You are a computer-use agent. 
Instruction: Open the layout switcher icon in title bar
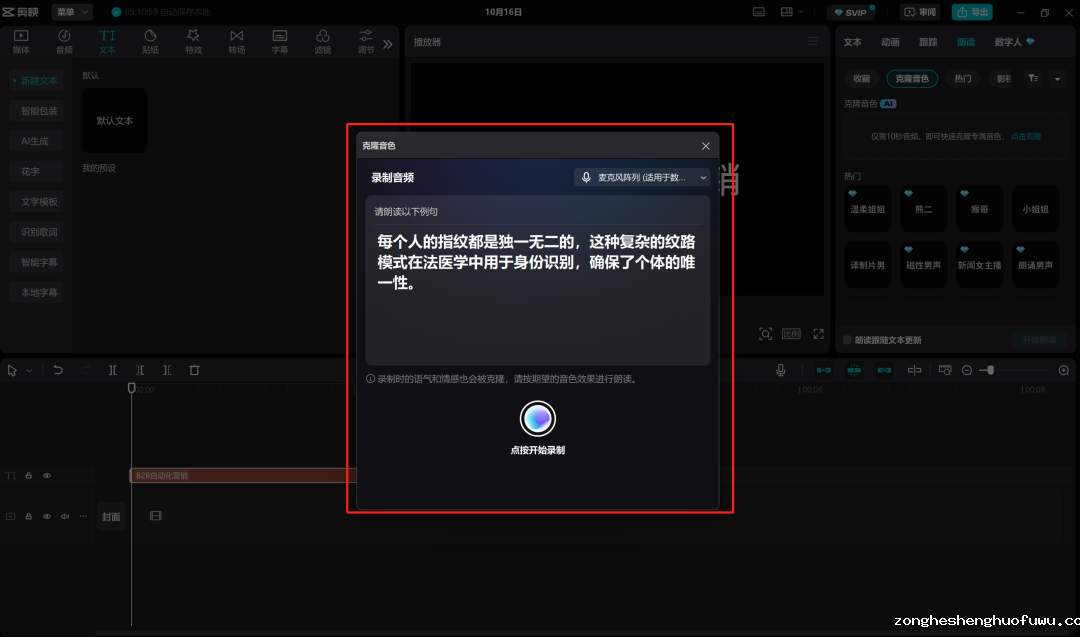tap(787, 12)
